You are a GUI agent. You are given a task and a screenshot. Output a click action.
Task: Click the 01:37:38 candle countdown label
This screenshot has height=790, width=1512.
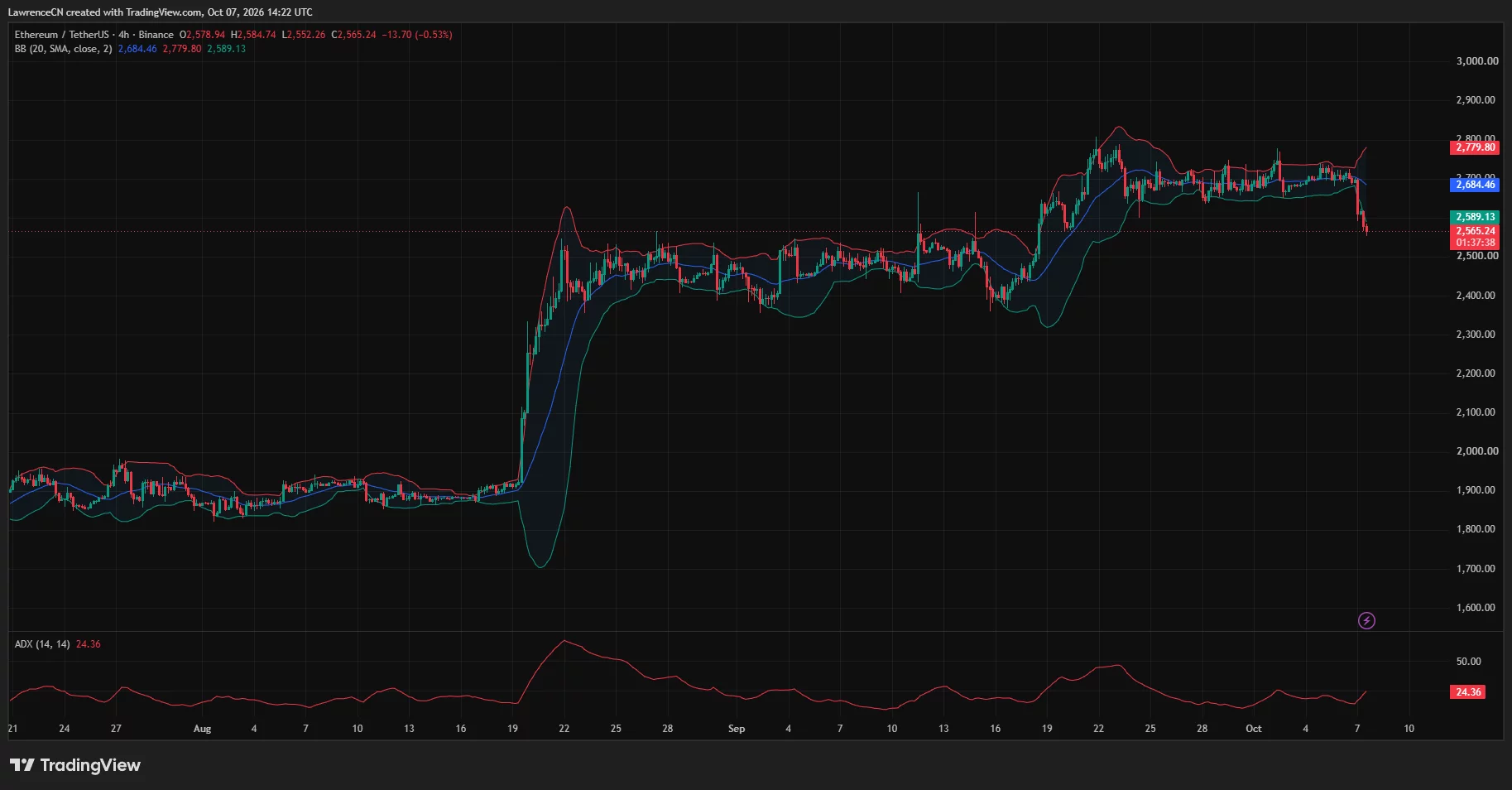tap(1475, 243)
